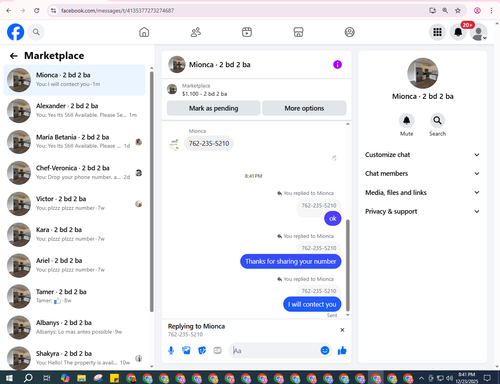The height and width of the screenshot is (384, 500).
Task: Expand Privacy & support section
Action: 422,211
